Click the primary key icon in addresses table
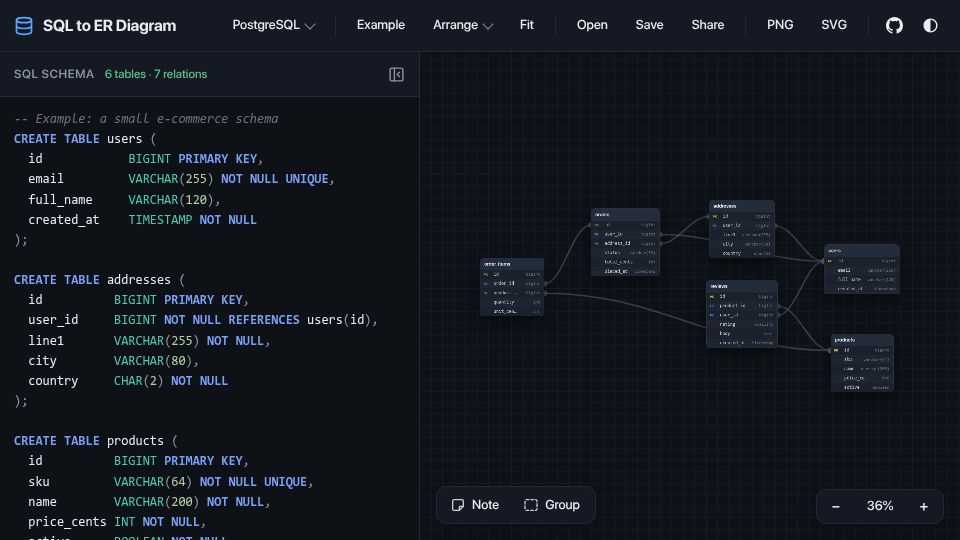Viewport: 960px width, 540px height. (714, 216)
